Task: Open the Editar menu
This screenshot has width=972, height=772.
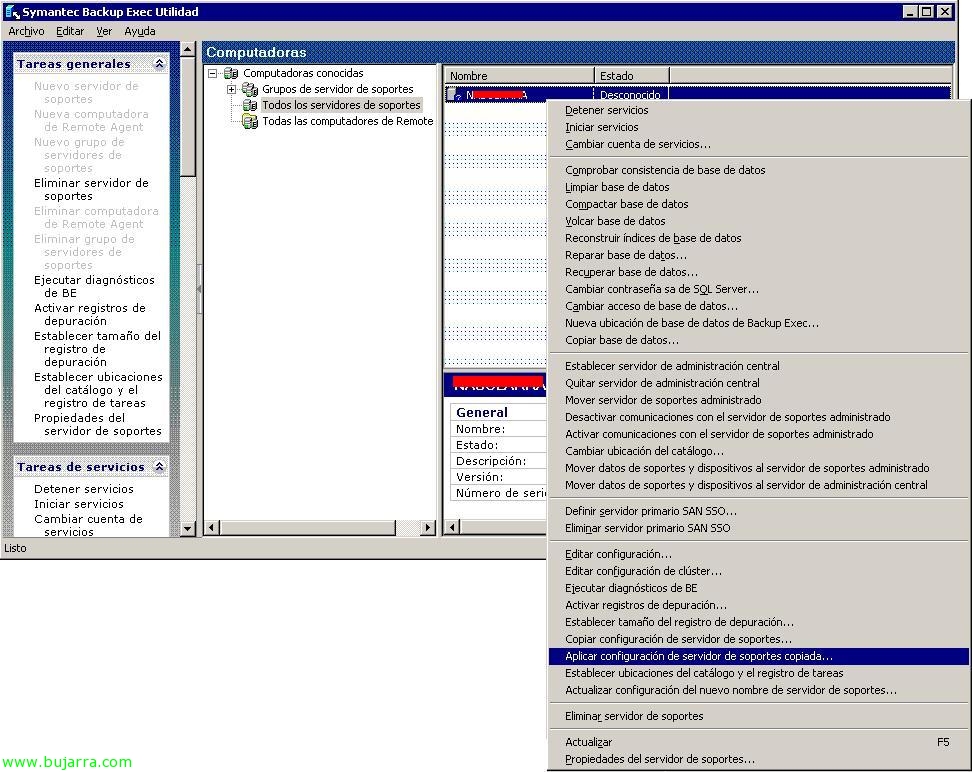Action: click(70, 31)
